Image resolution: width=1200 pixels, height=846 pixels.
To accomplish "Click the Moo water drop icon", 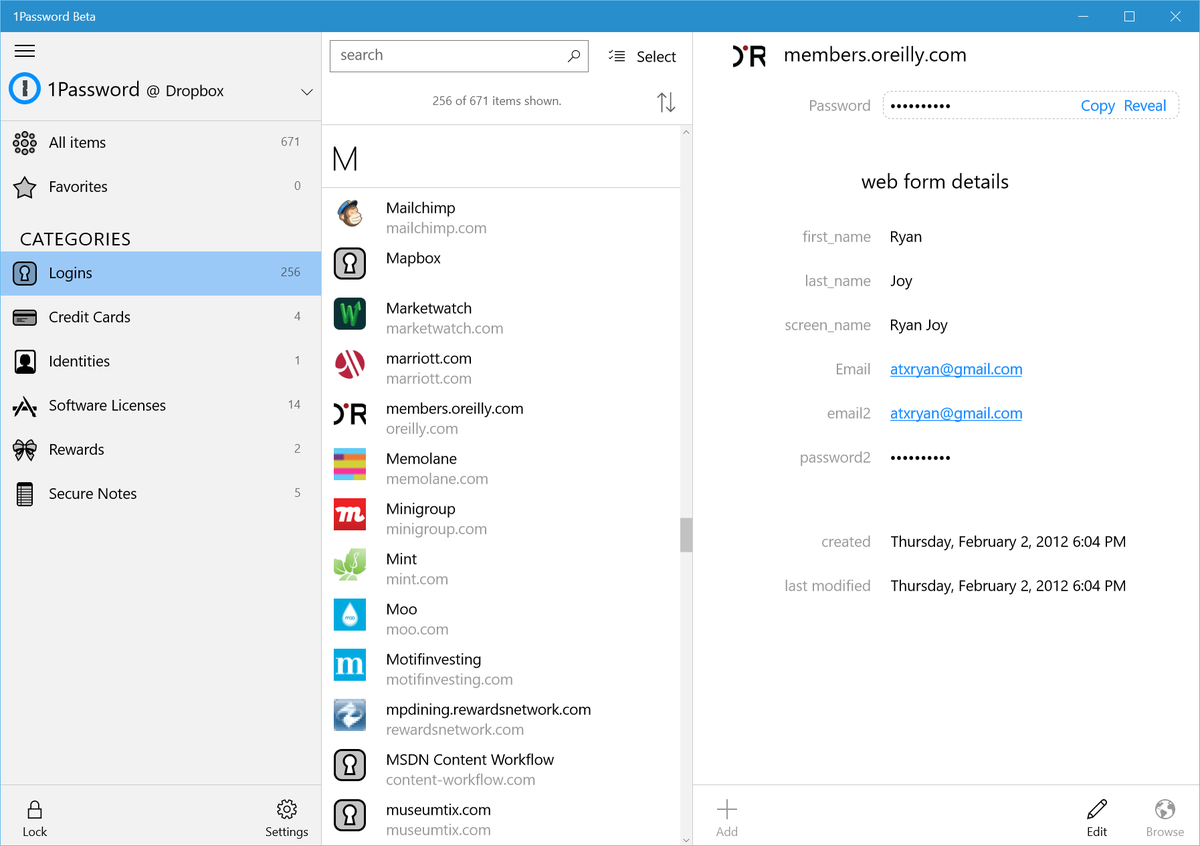I will (349, 615).
